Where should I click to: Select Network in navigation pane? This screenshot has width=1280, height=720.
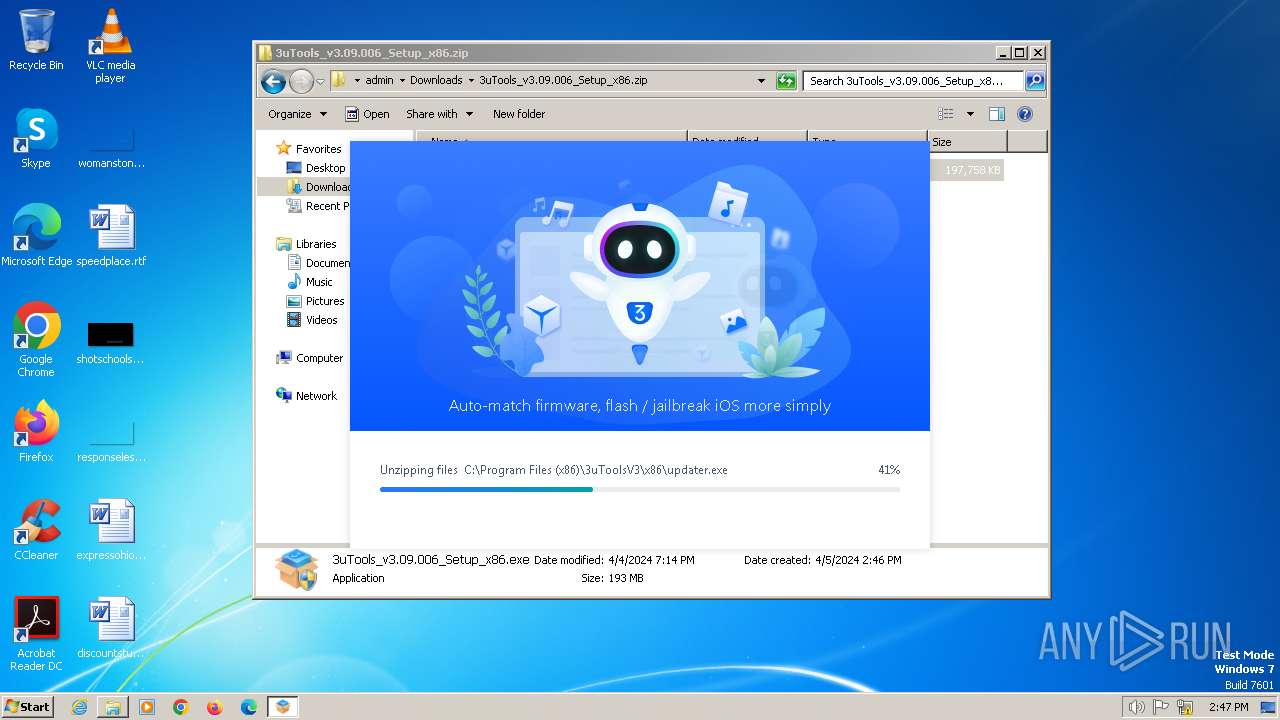307,396
